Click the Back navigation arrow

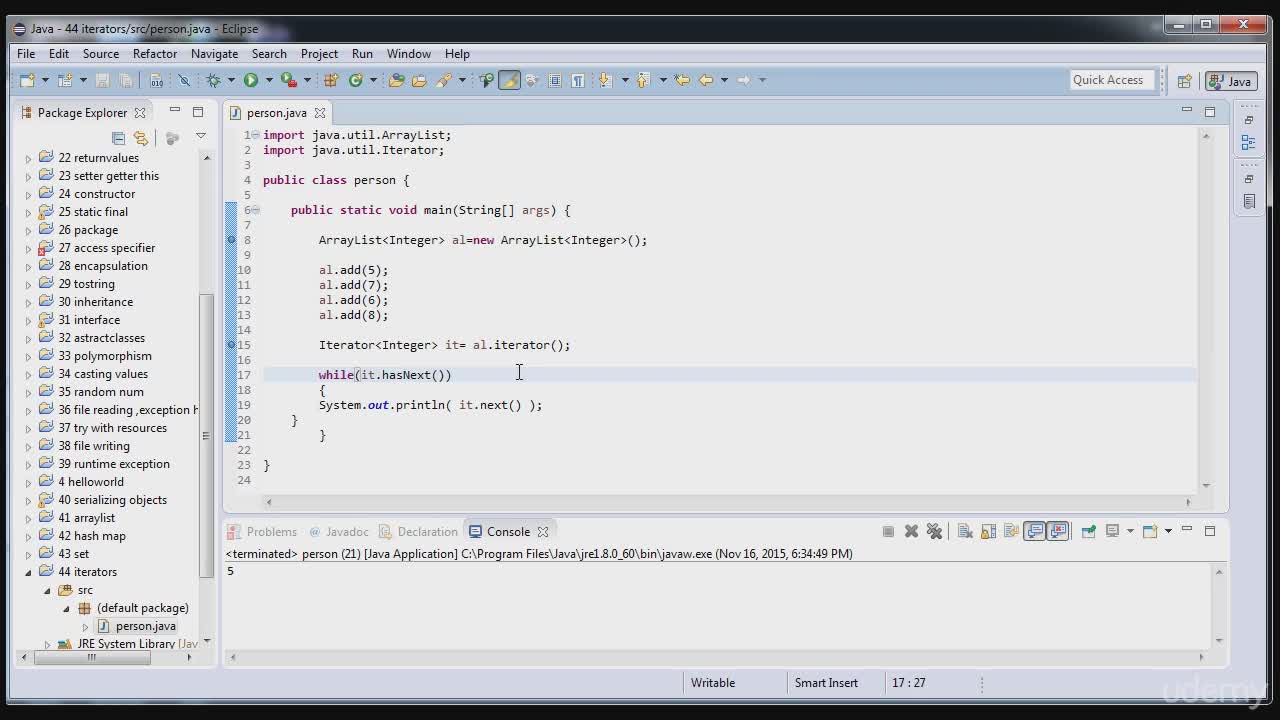pos(705,80)
